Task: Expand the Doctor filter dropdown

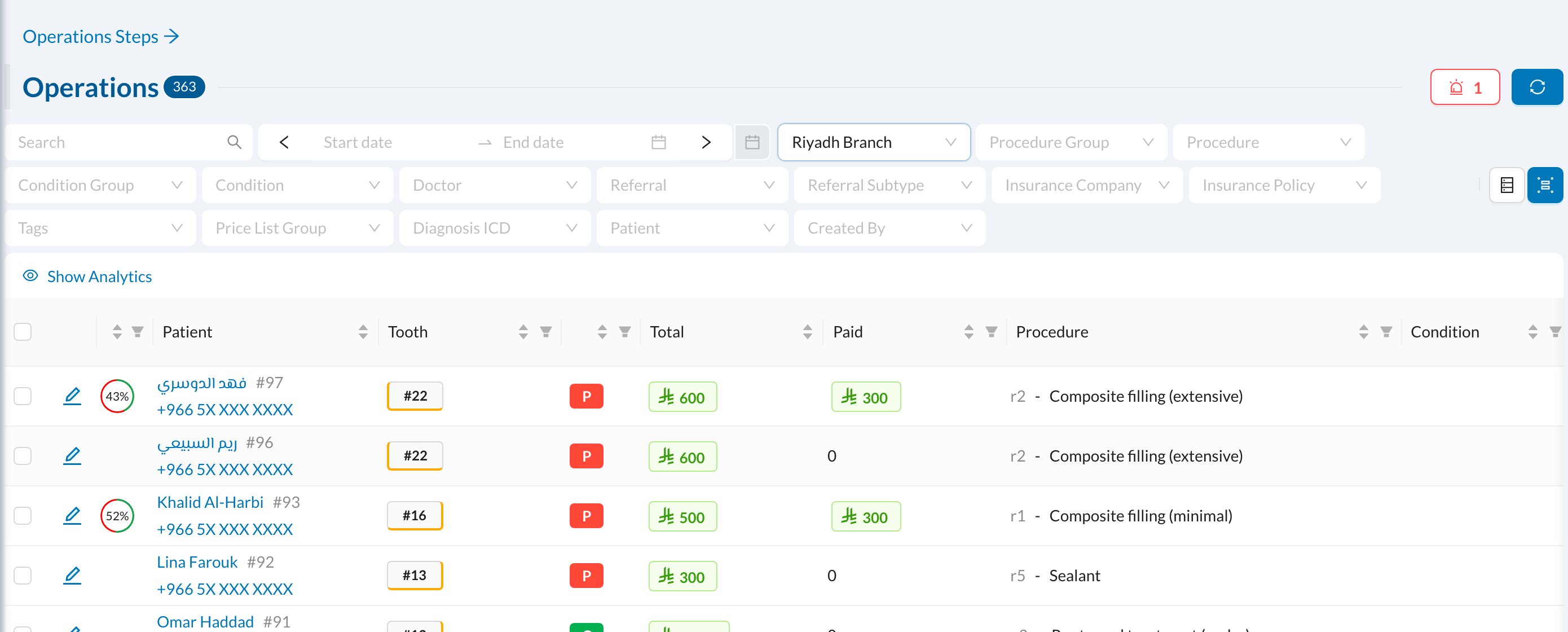Action: point(494,185)
